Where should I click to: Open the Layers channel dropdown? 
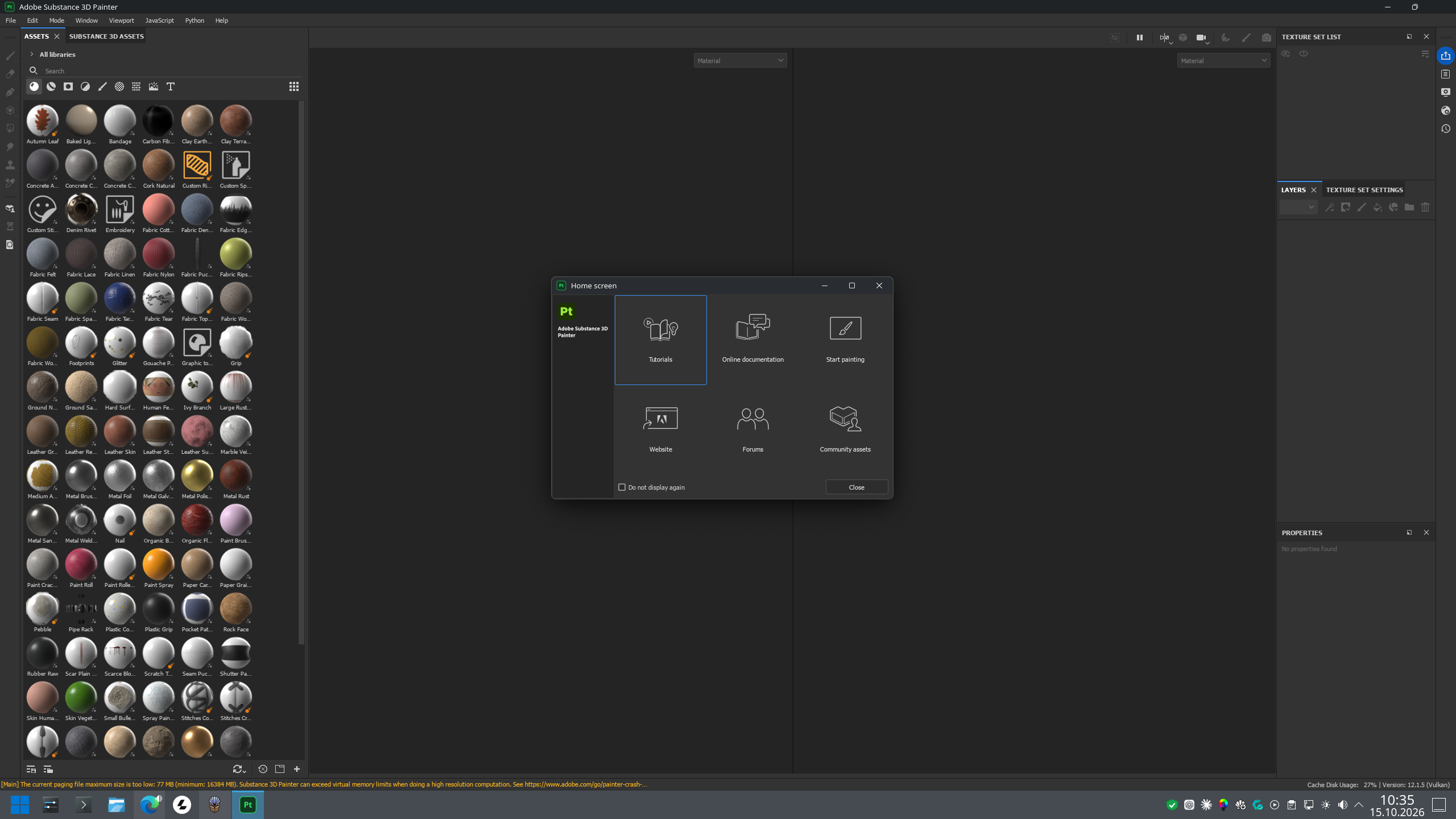coord(1298,208)
